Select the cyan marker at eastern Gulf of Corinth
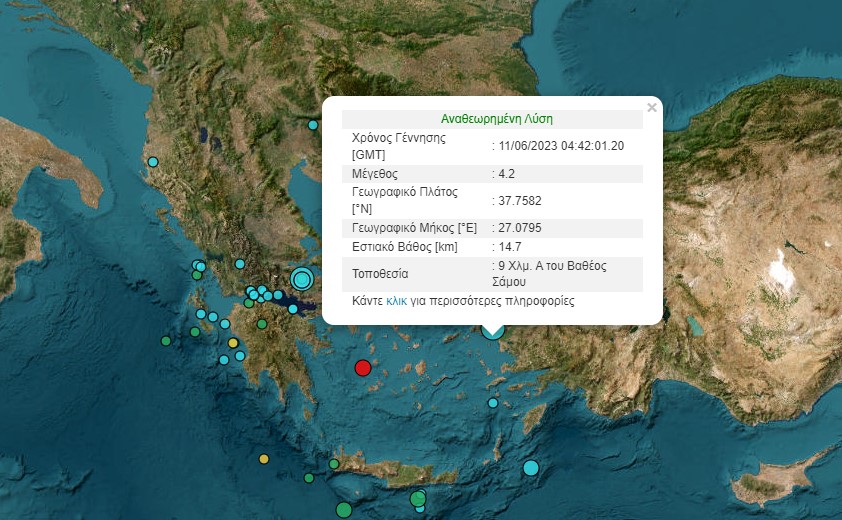 point(293,309)
